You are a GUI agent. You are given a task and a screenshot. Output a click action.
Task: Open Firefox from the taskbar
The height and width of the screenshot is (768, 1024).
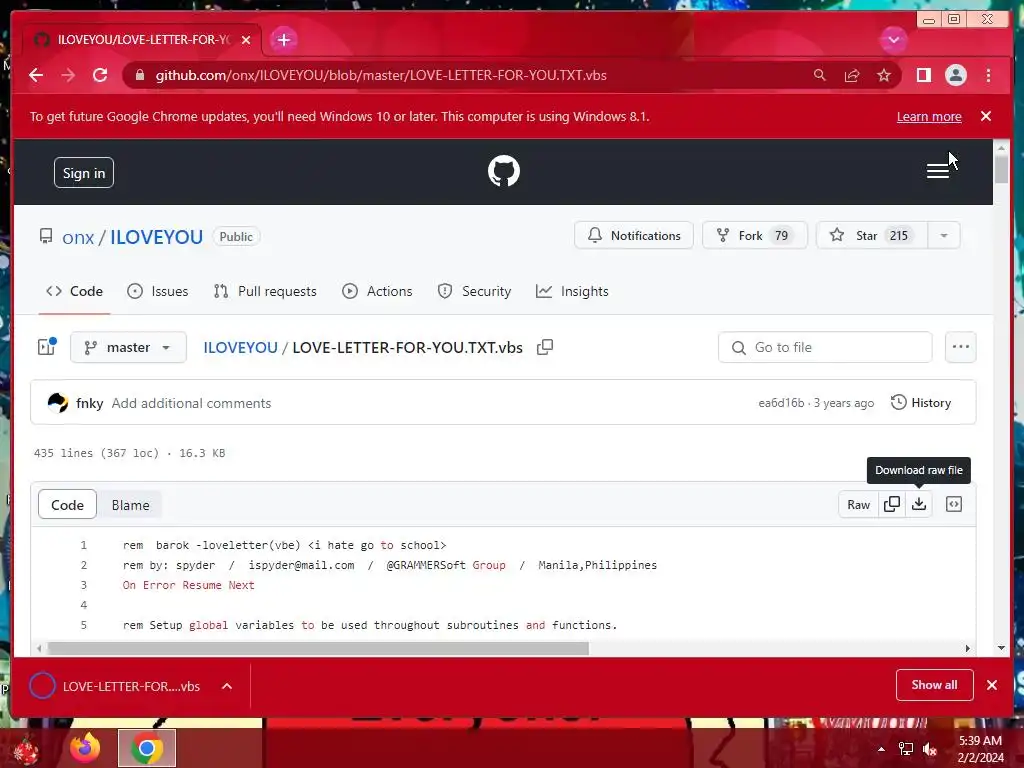(86, 748)
